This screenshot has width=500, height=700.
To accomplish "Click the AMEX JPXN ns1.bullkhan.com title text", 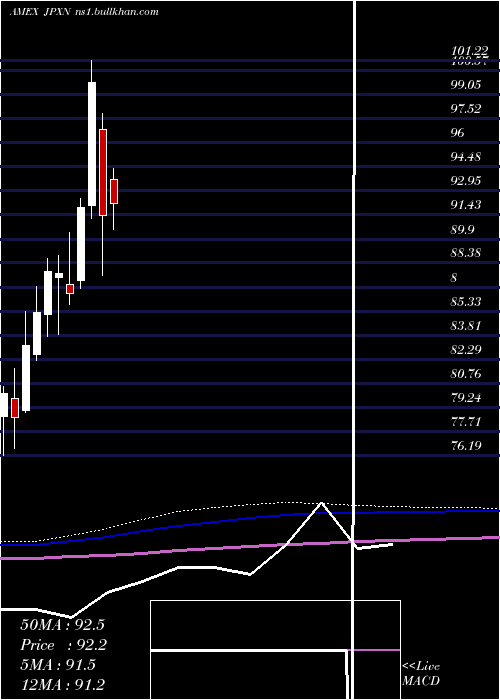I will pos(84,12).
